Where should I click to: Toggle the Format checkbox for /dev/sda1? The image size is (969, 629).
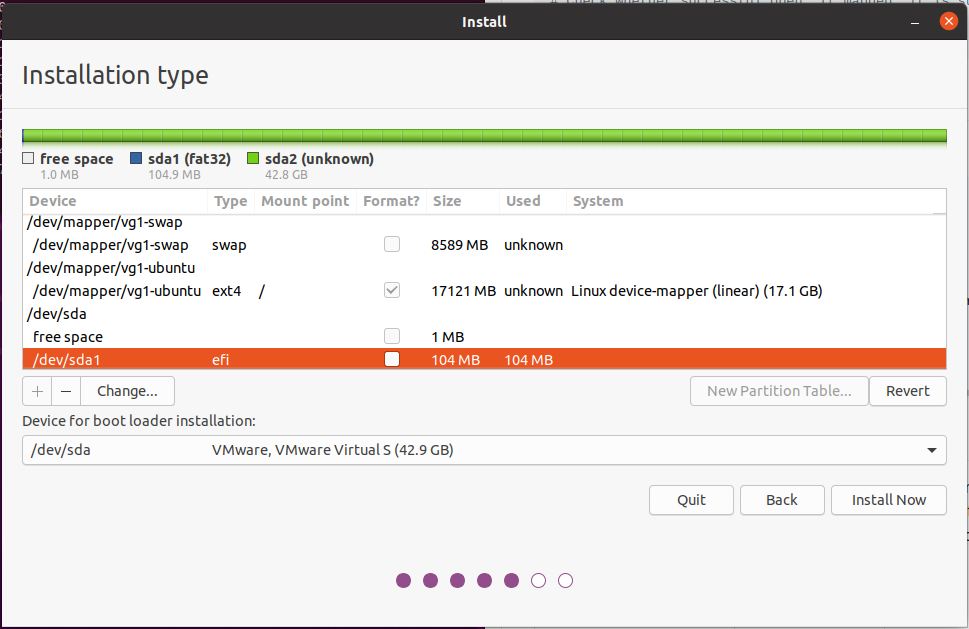[x=392, y=360]
